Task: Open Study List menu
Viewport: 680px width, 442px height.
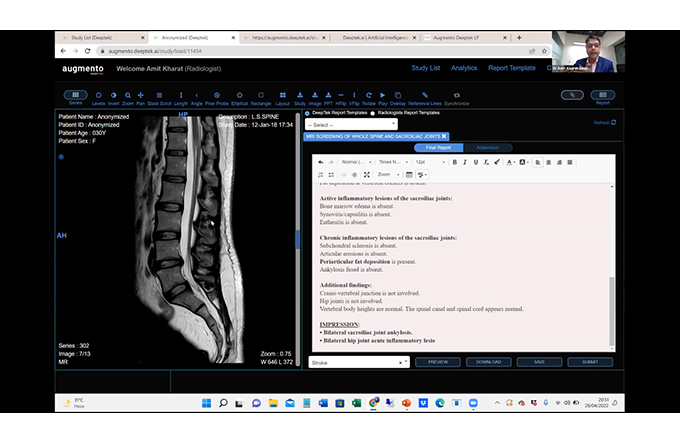Action: tap(425, 68)
